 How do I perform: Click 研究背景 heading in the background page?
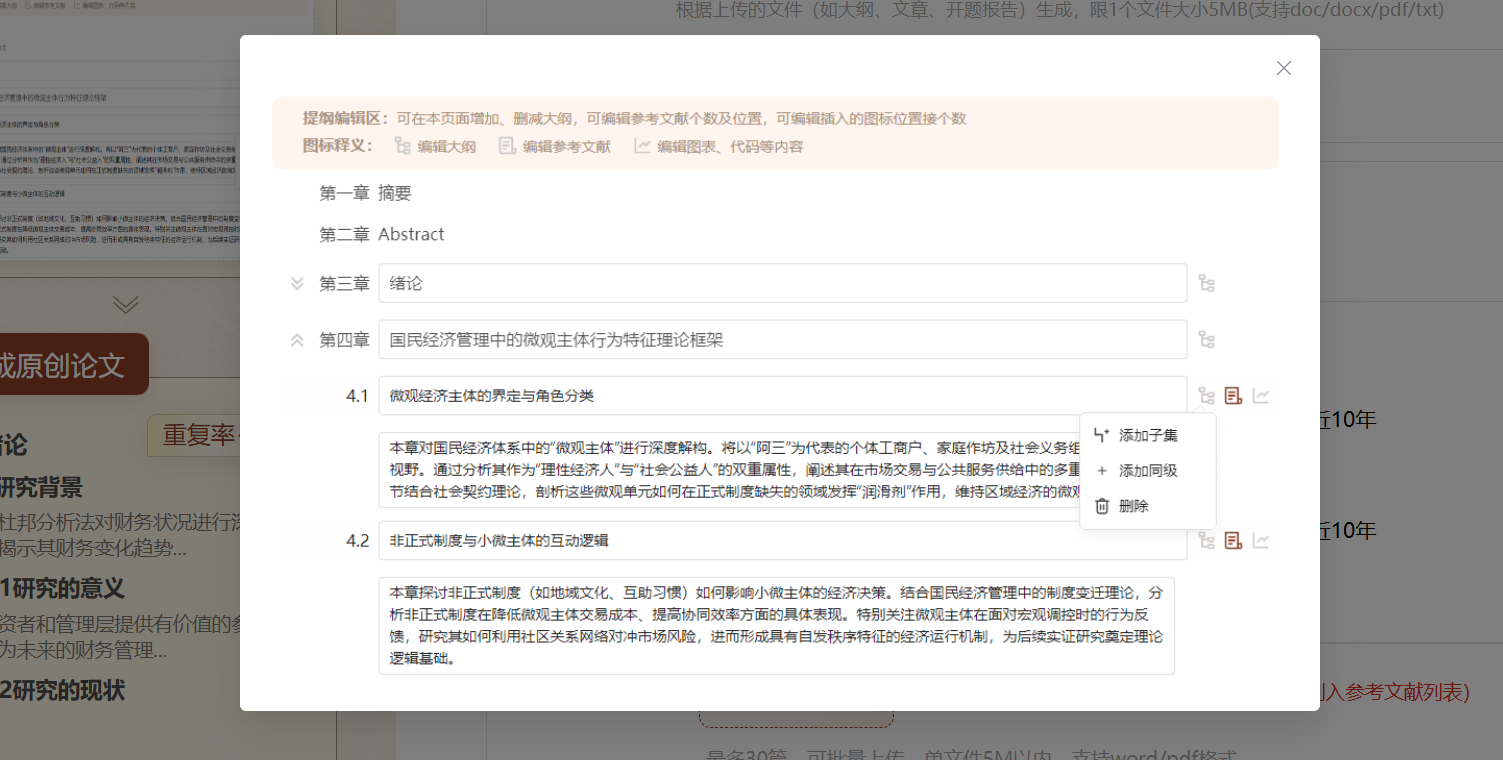pyautogui.click(x=41, y=488)
